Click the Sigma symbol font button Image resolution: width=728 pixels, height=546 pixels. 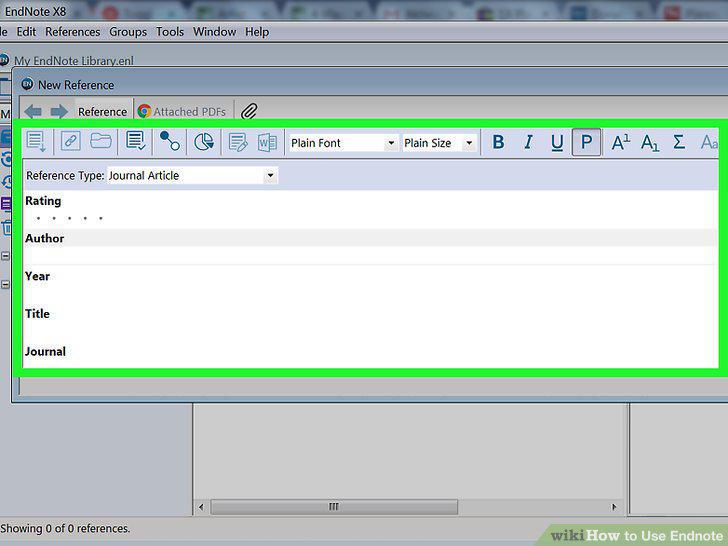click(679, 142)
